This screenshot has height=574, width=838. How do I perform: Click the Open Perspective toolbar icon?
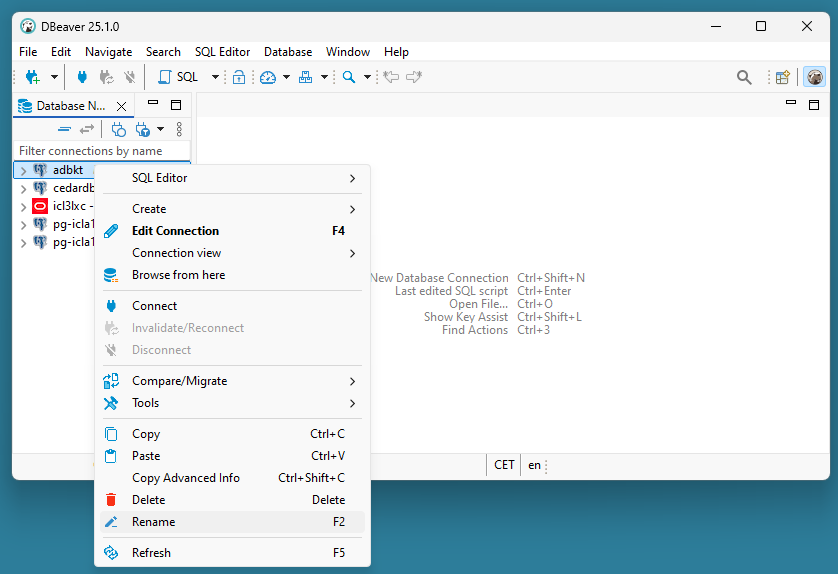point(782,77)
